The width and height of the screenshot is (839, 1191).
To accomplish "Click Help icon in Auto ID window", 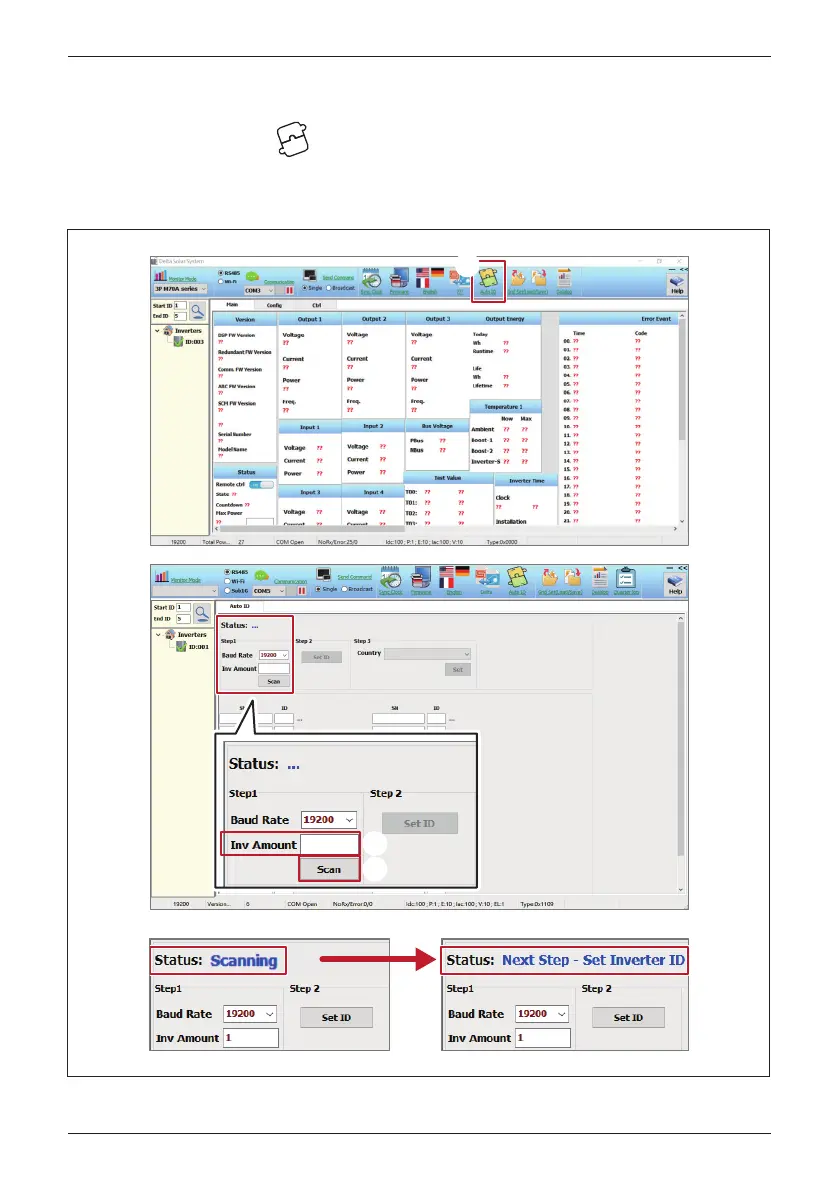I will (675, 583).
